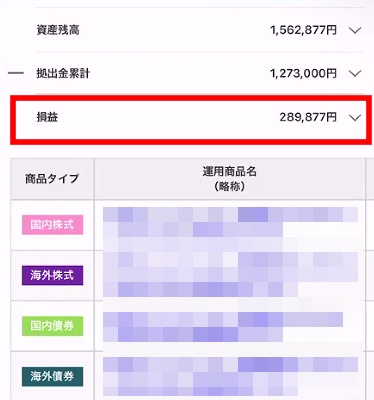Viewport: 374px width, 400px height.
Task: Click the 289,877円 profit amount
Action: coord(308,117)
